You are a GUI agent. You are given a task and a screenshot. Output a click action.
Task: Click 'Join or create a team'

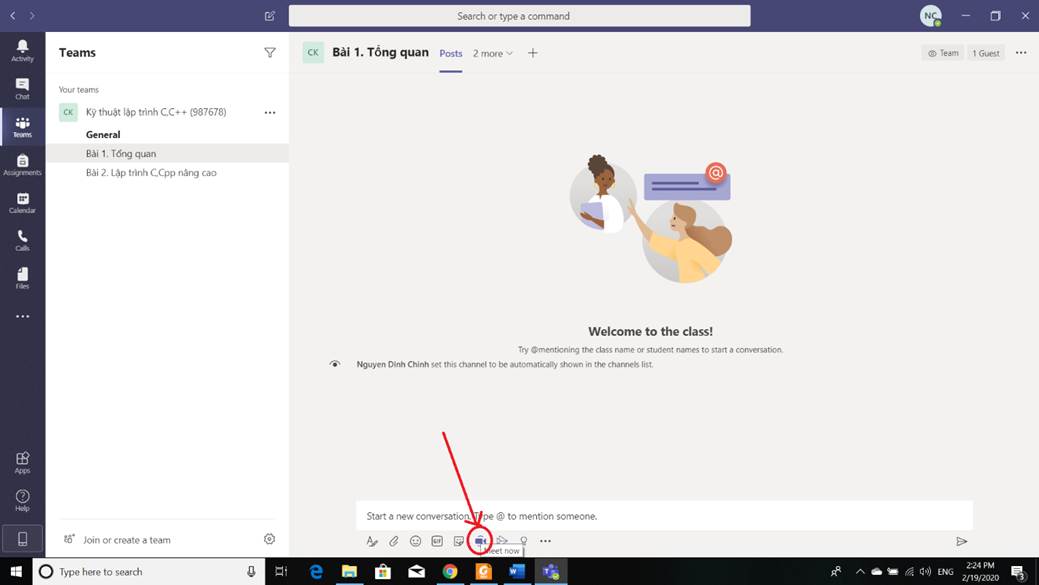click(x=126, y=540)
